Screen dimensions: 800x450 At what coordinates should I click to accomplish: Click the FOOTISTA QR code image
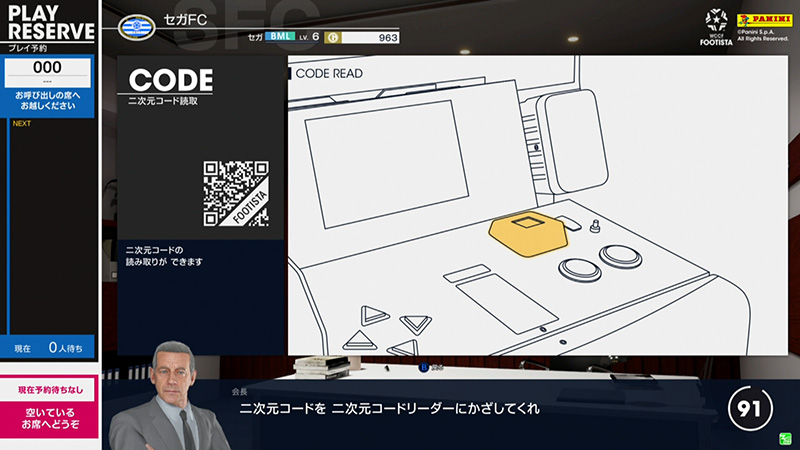tap(236, 193)
